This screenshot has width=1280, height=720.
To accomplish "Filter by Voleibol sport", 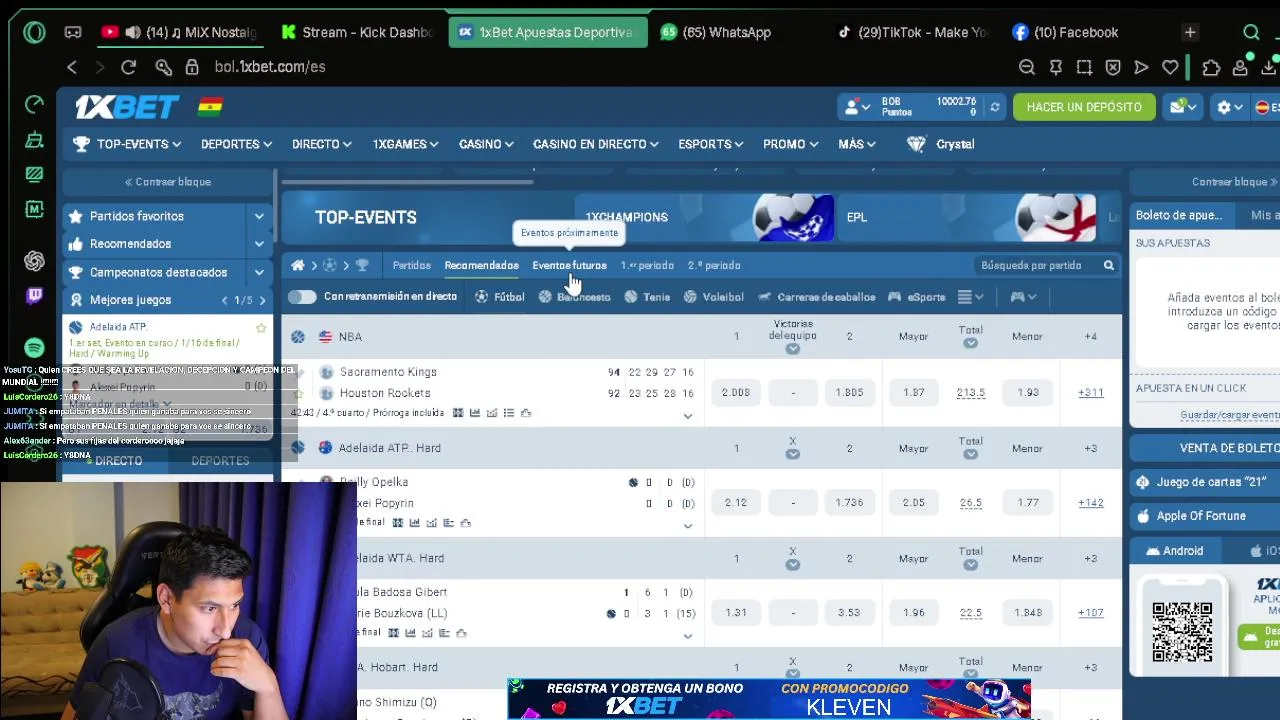I will (x=713, y=297).
